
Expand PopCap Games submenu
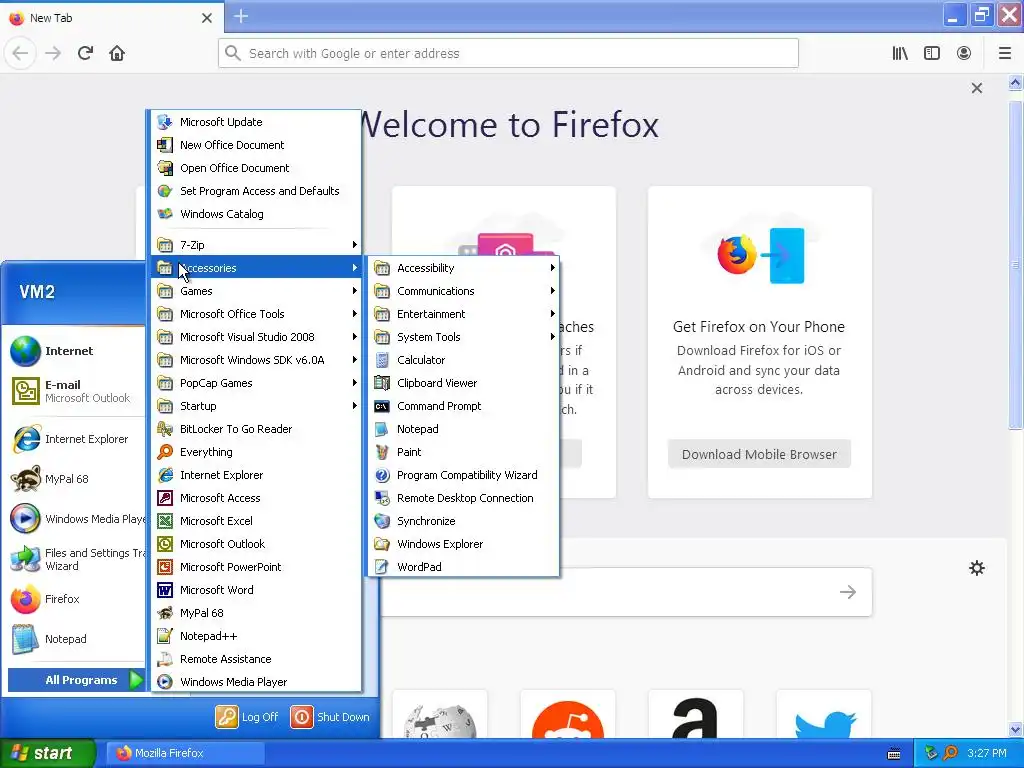pos(257,383)
